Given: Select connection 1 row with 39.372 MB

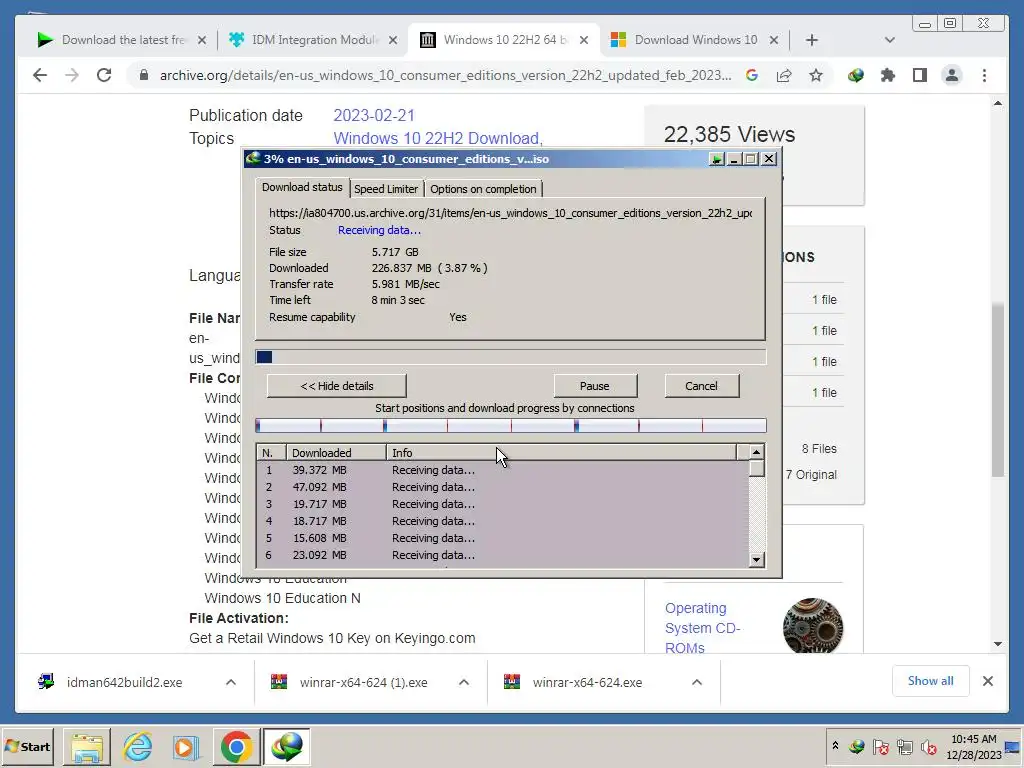Looking at the screenshot, I should pyautogui.click(x=503, y=470).
